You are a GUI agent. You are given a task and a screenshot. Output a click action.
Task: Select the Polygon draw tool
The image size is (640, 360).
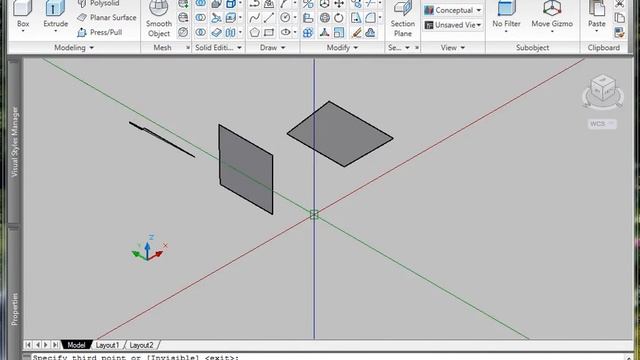pos(254,32)
